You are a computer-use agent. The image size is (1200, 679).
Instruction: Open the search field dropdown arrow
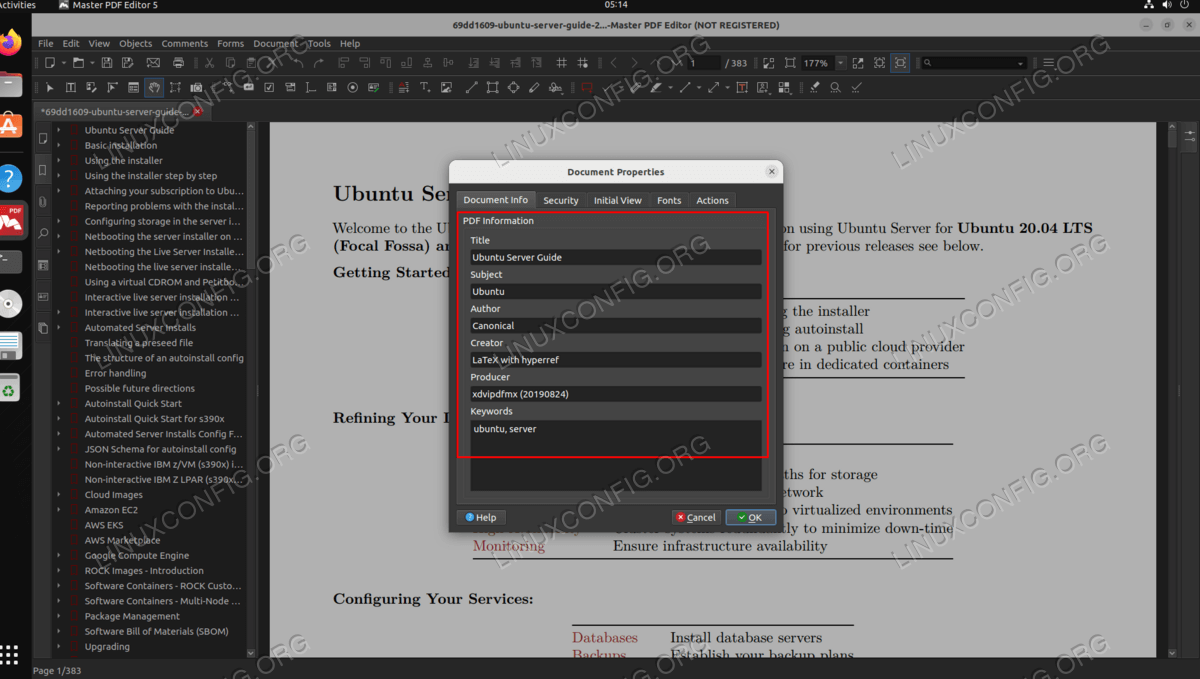[x=1020, y=63]
